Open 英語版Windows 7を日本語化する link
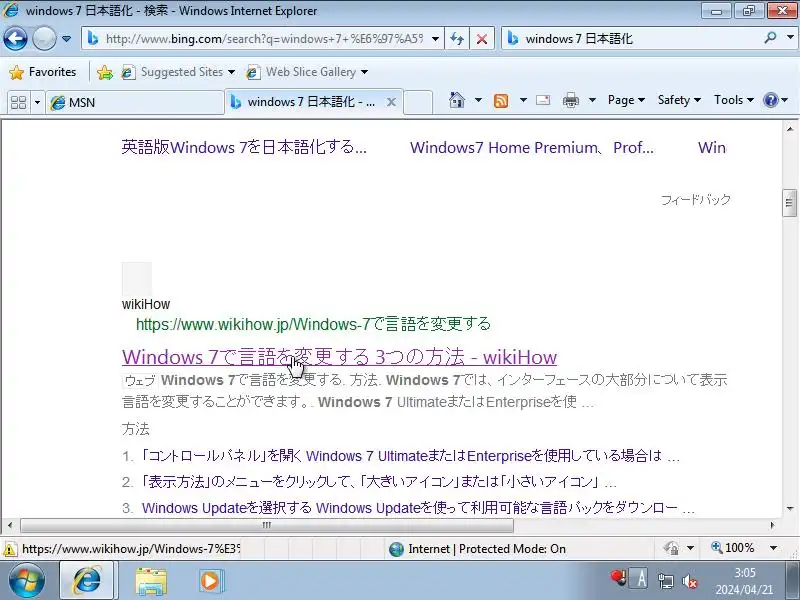The width and height of the screenshot is (800, 600). pos(244,147)
